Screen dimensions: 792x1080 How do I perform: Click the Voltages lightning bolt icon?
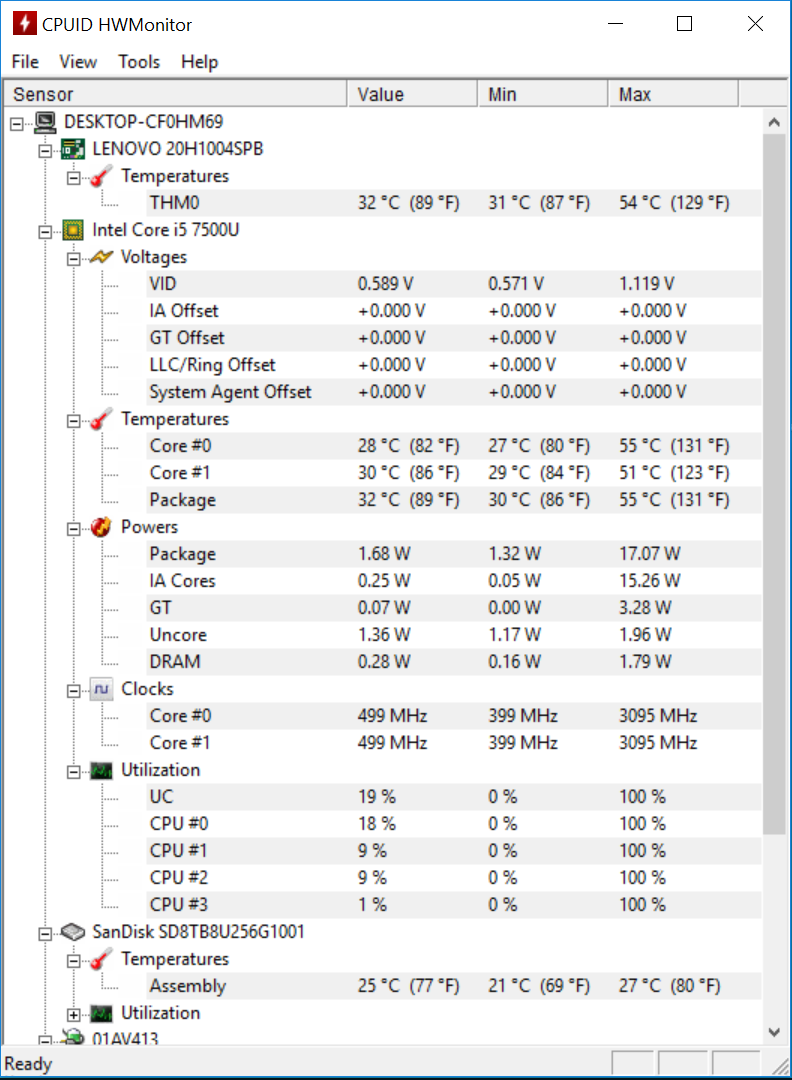101,258
